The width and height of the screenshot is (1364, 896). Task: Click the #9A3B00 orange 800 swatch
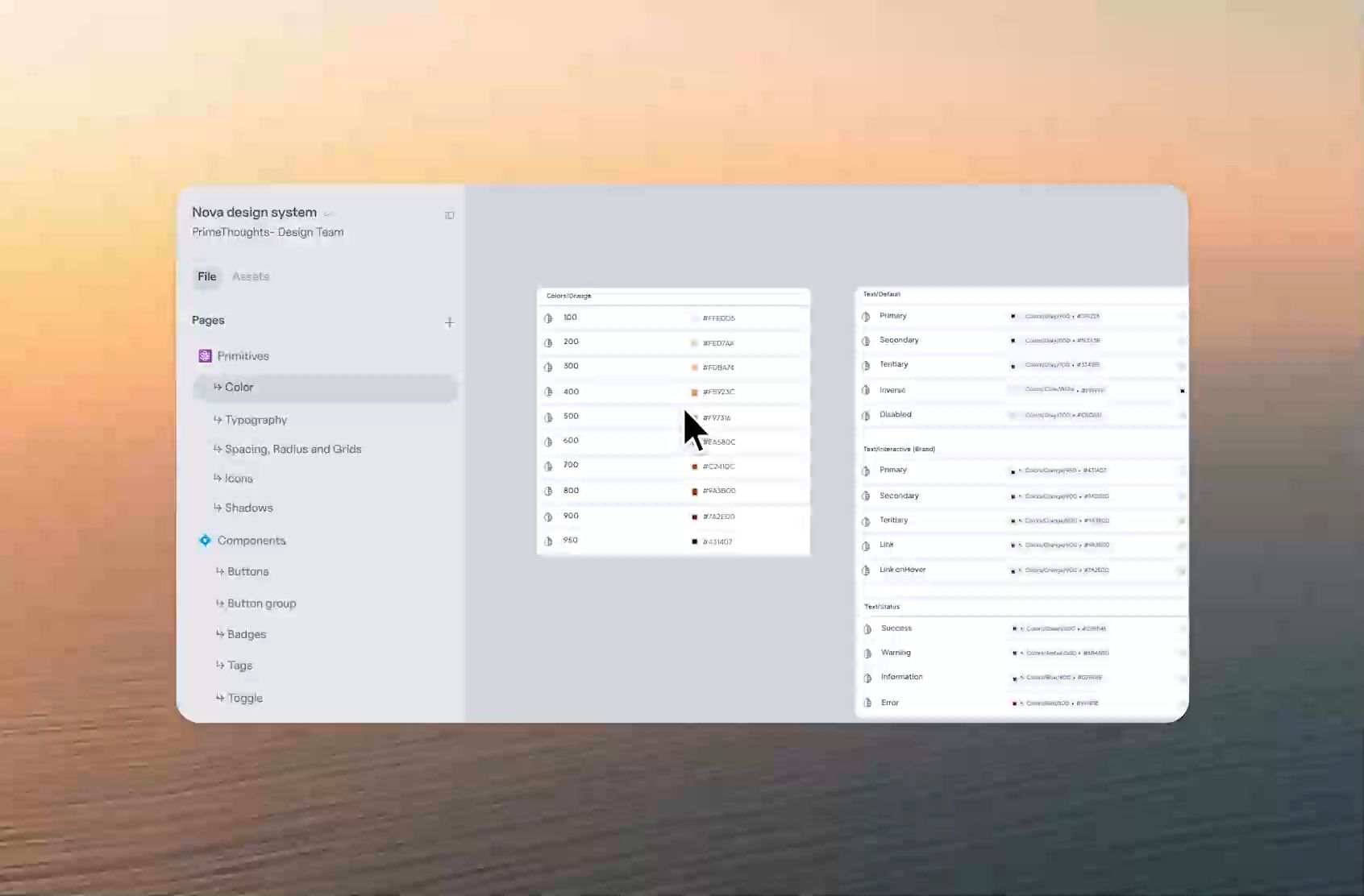click(694, 492)
